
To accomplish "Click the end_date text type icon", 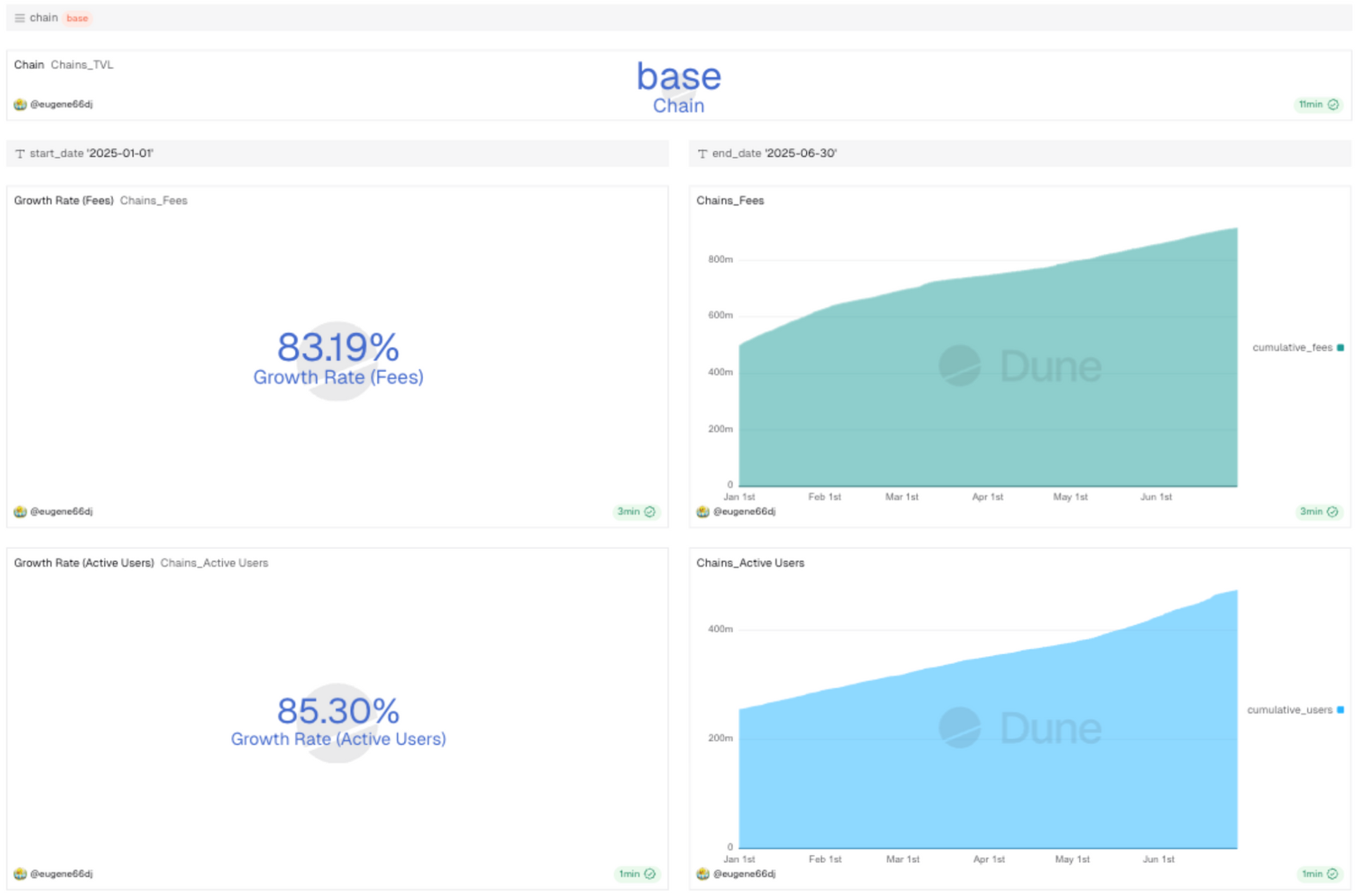I will coord(702,154).
